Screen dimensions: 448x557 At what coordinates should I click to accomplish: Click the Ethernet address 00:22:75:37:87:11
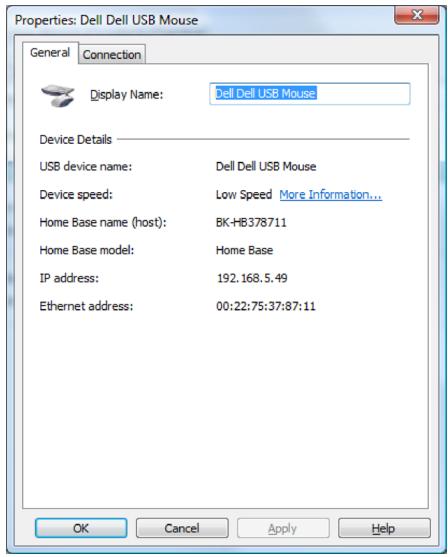click(x=266, y=306)
